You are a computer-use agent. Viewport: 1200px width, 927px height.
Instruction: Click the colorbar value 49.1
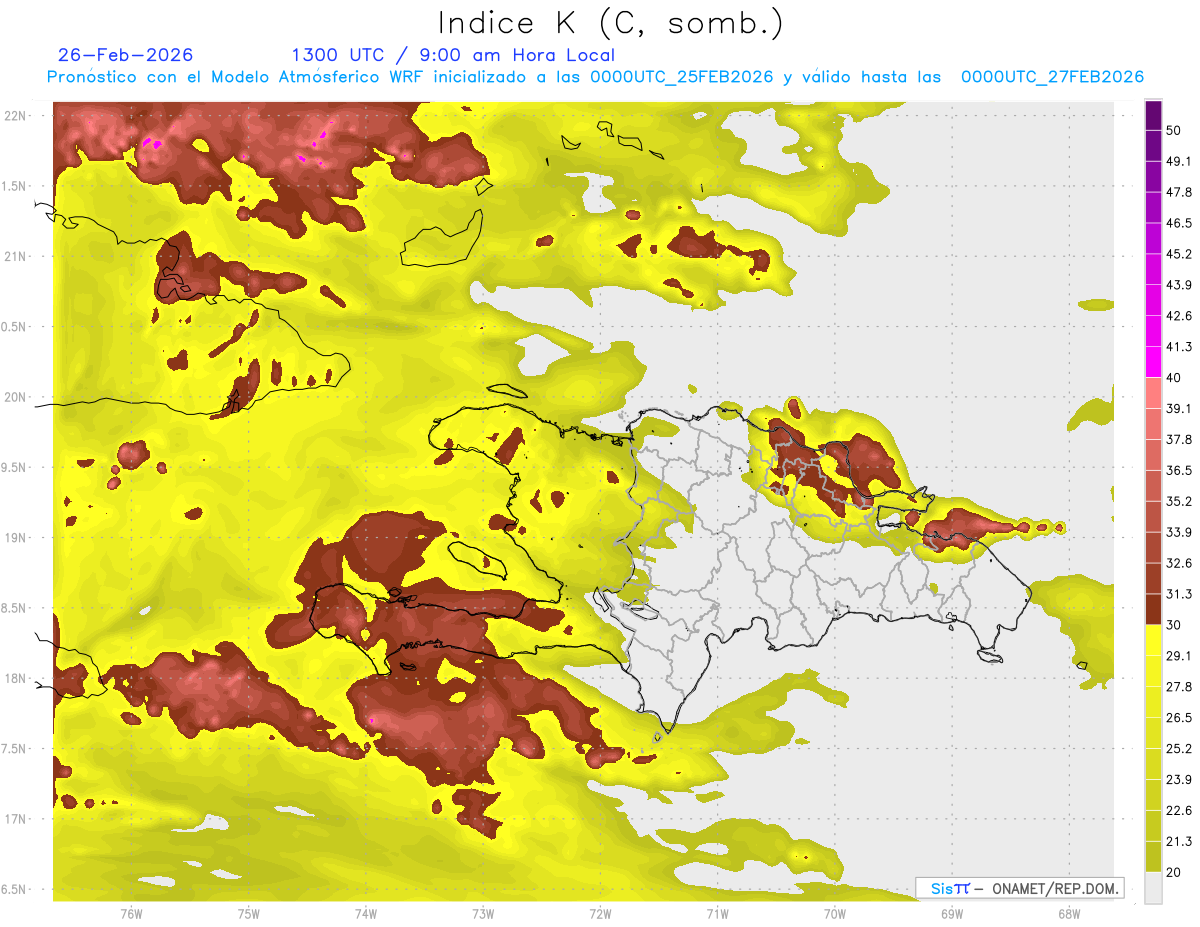1179,161
